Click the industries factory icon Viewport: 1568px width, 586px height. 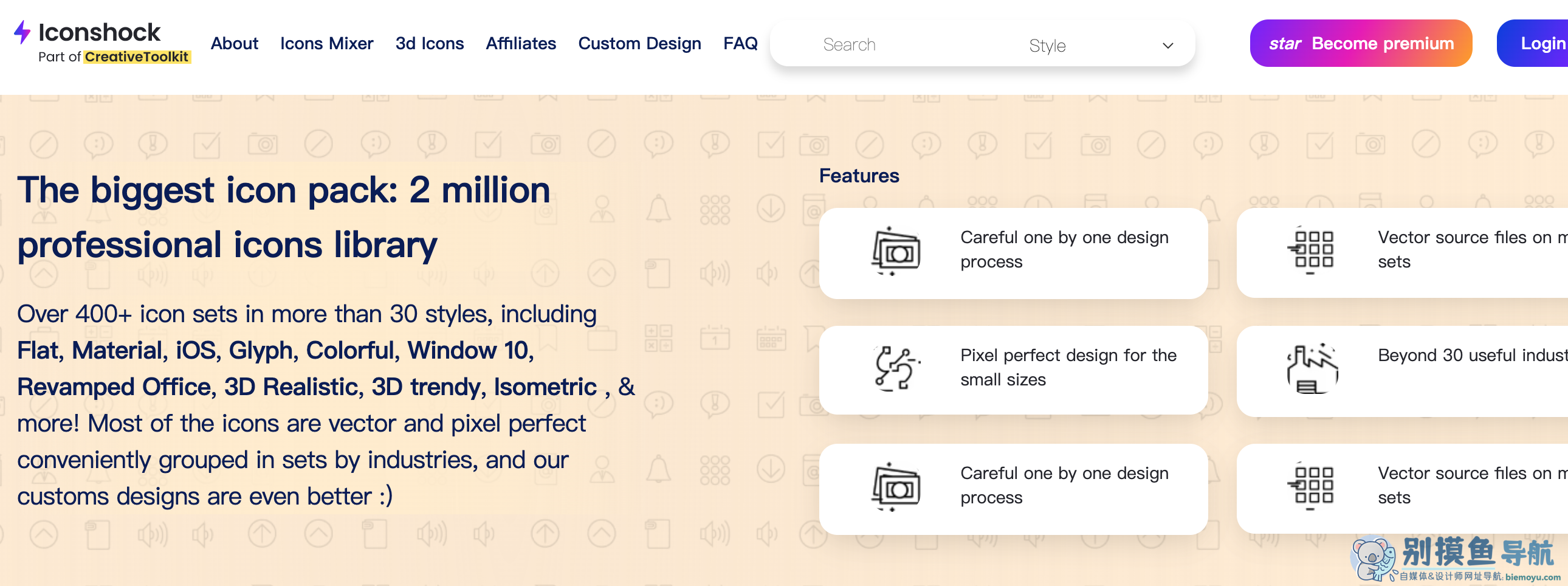(1312, 370)
